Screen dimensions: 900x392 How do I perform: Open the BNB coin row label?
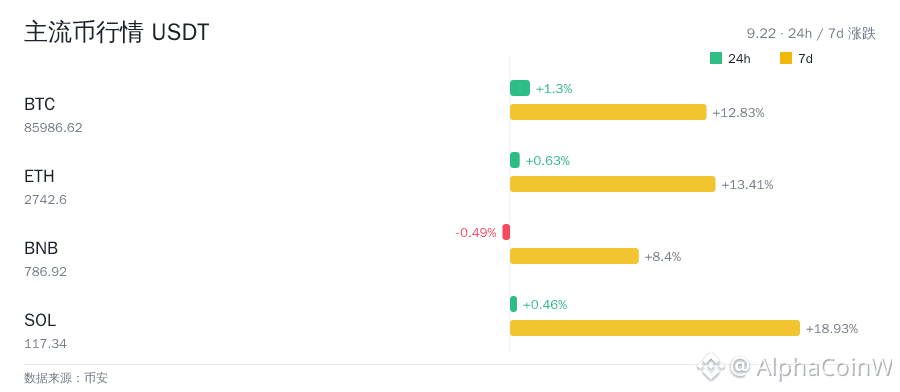pos(41,248)
